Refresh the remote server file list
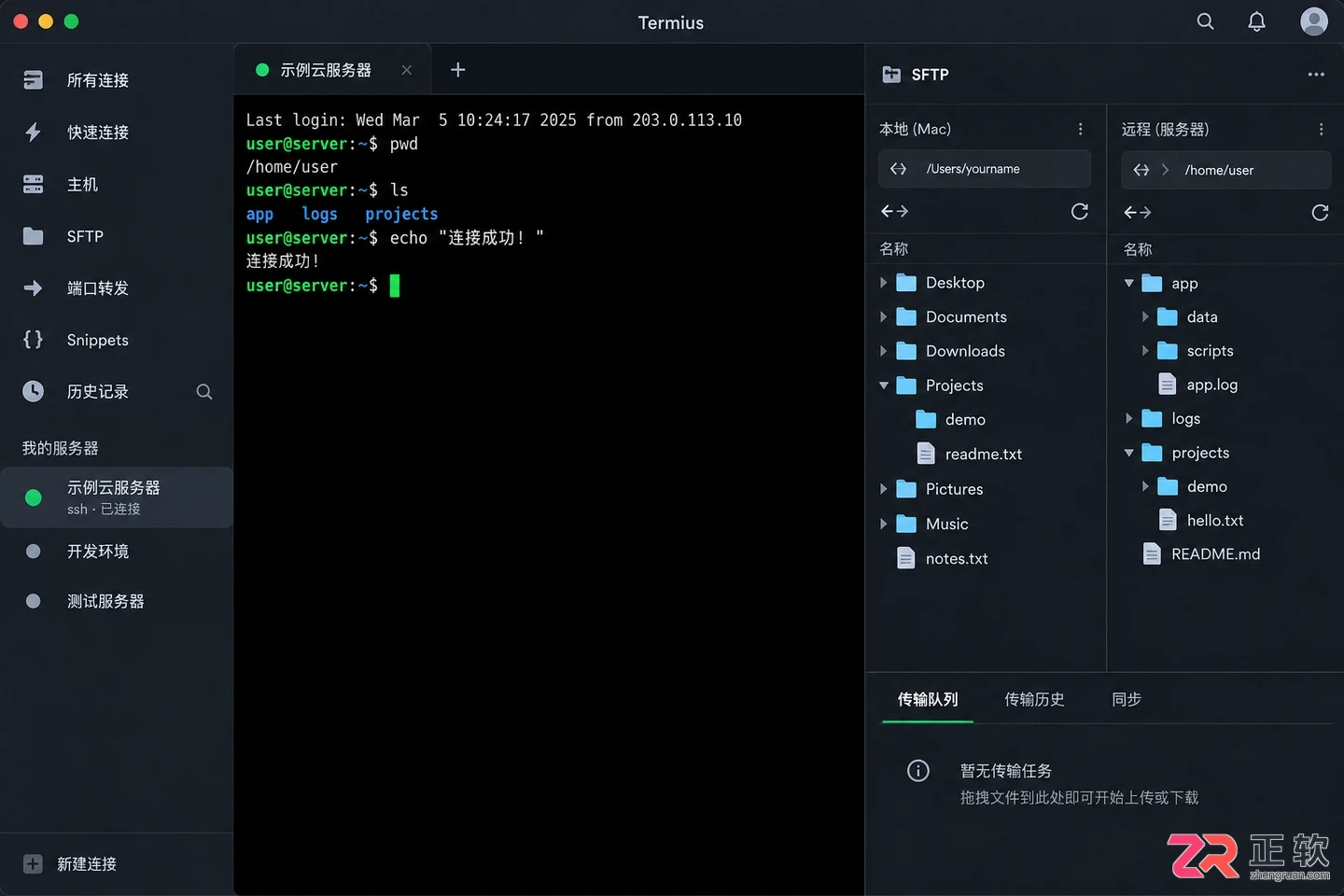 tap(1320, 213)
